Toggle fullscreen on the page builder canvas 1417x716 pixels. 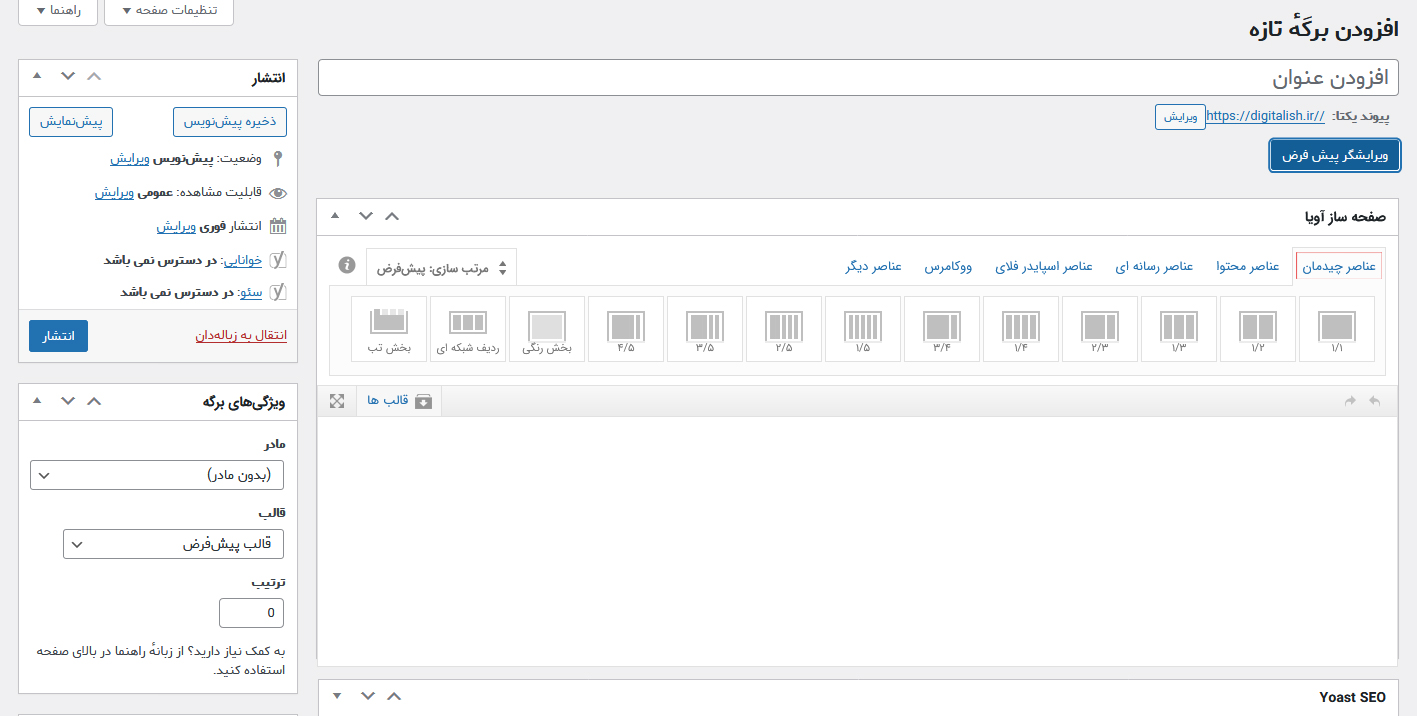337,401
